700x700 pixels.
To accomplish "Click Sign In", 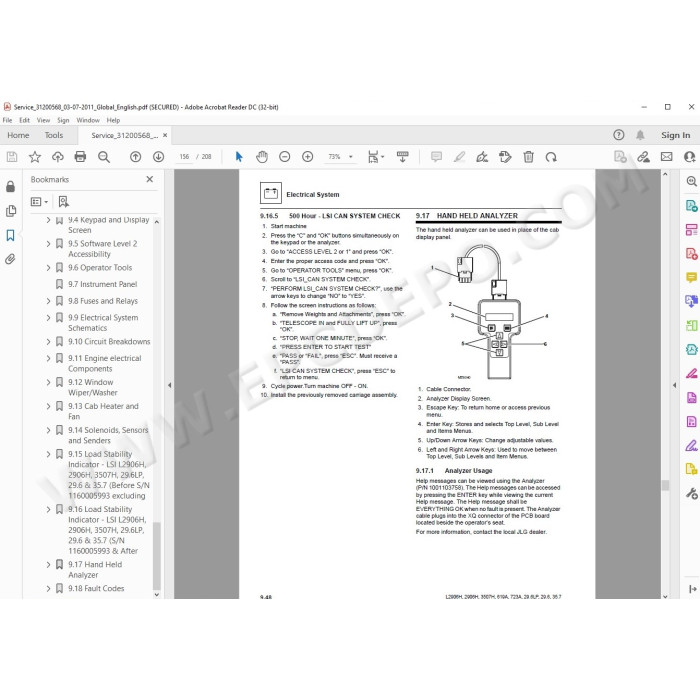I will click(675, 135).
